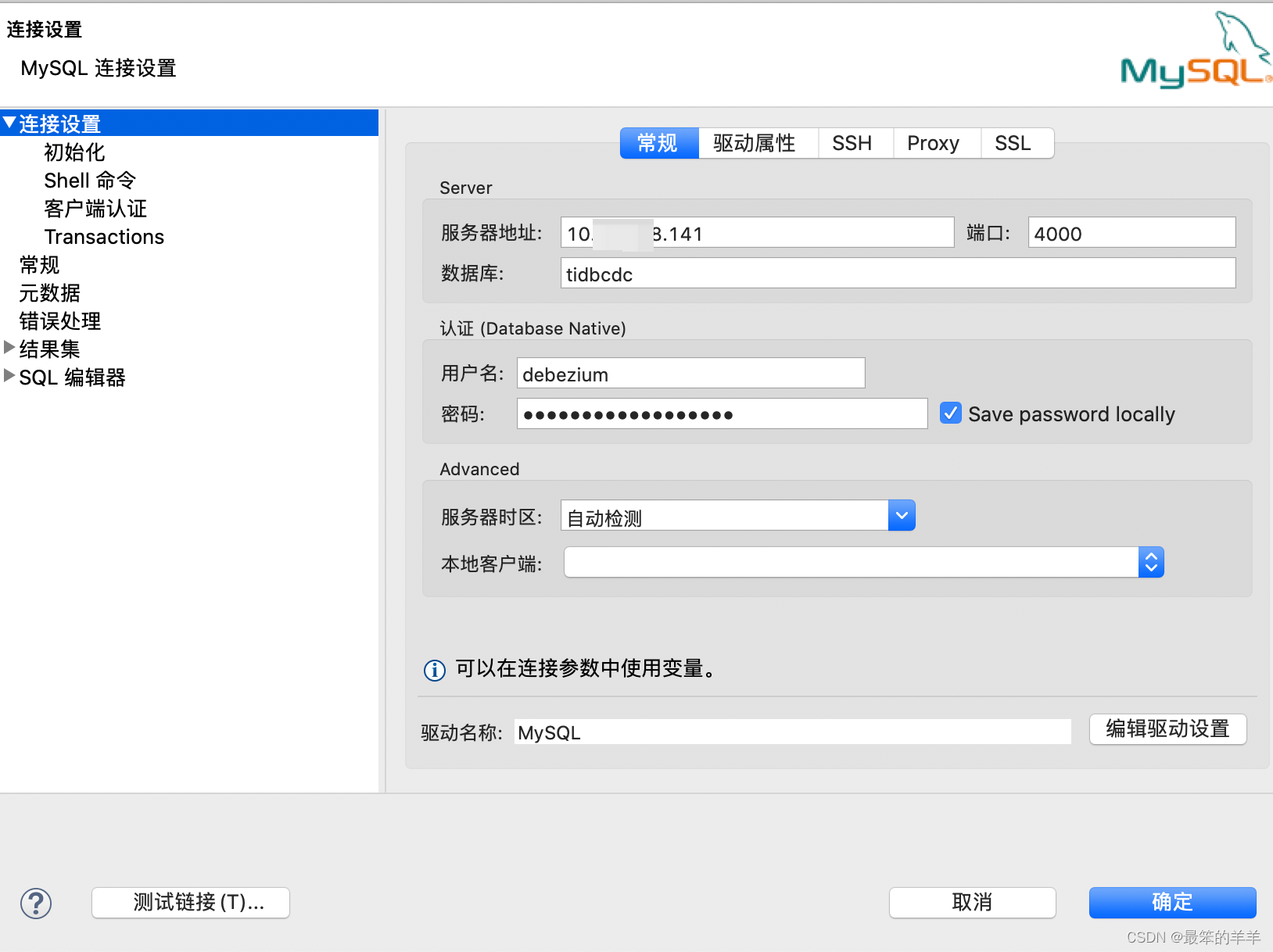
Task: Select 初始化 in the sidebar tree
Action: (x=74, y=152)
